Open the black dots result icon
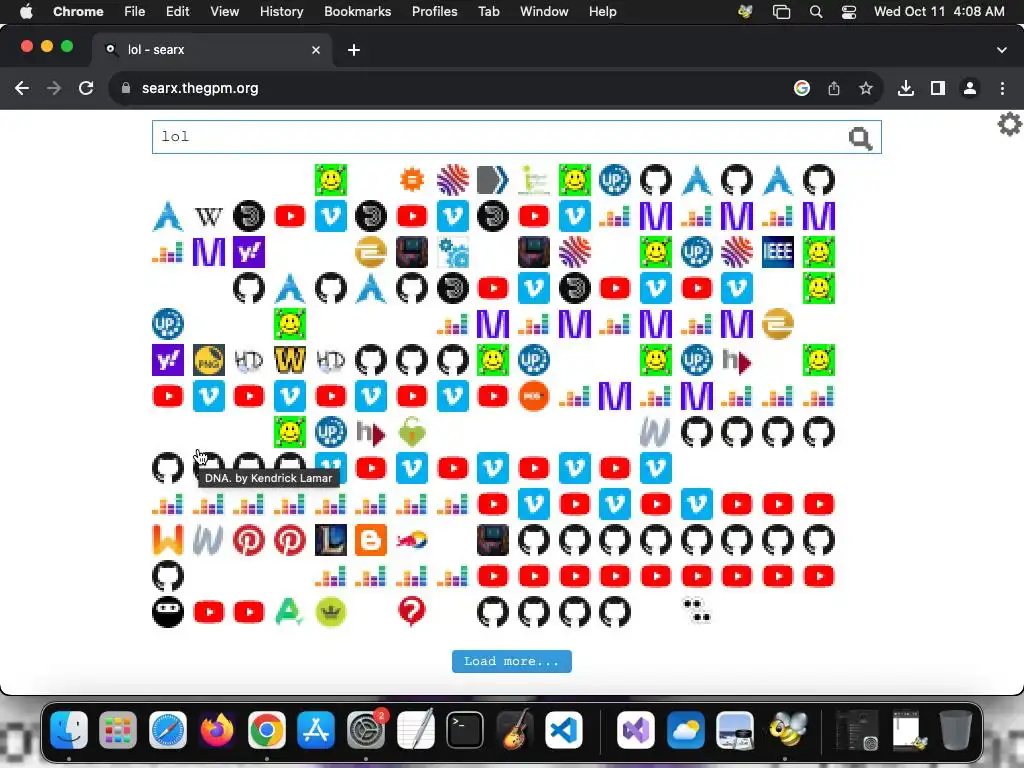Screen dimensions: 1024x768 click(x=696, y=612)
